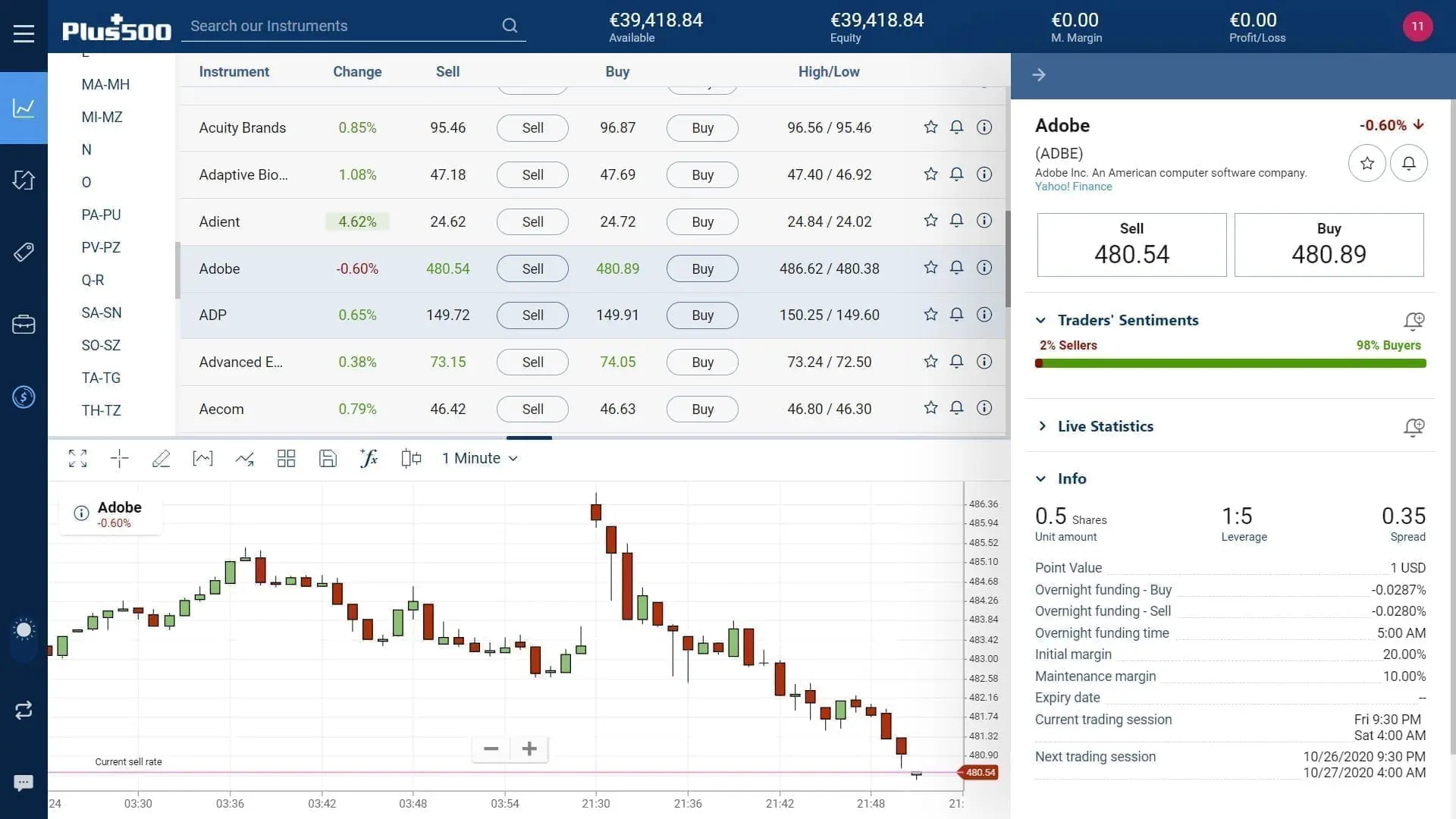Select the TA-TG category
The height and width of the screenshot is (819, 1456).
(101, 378)
